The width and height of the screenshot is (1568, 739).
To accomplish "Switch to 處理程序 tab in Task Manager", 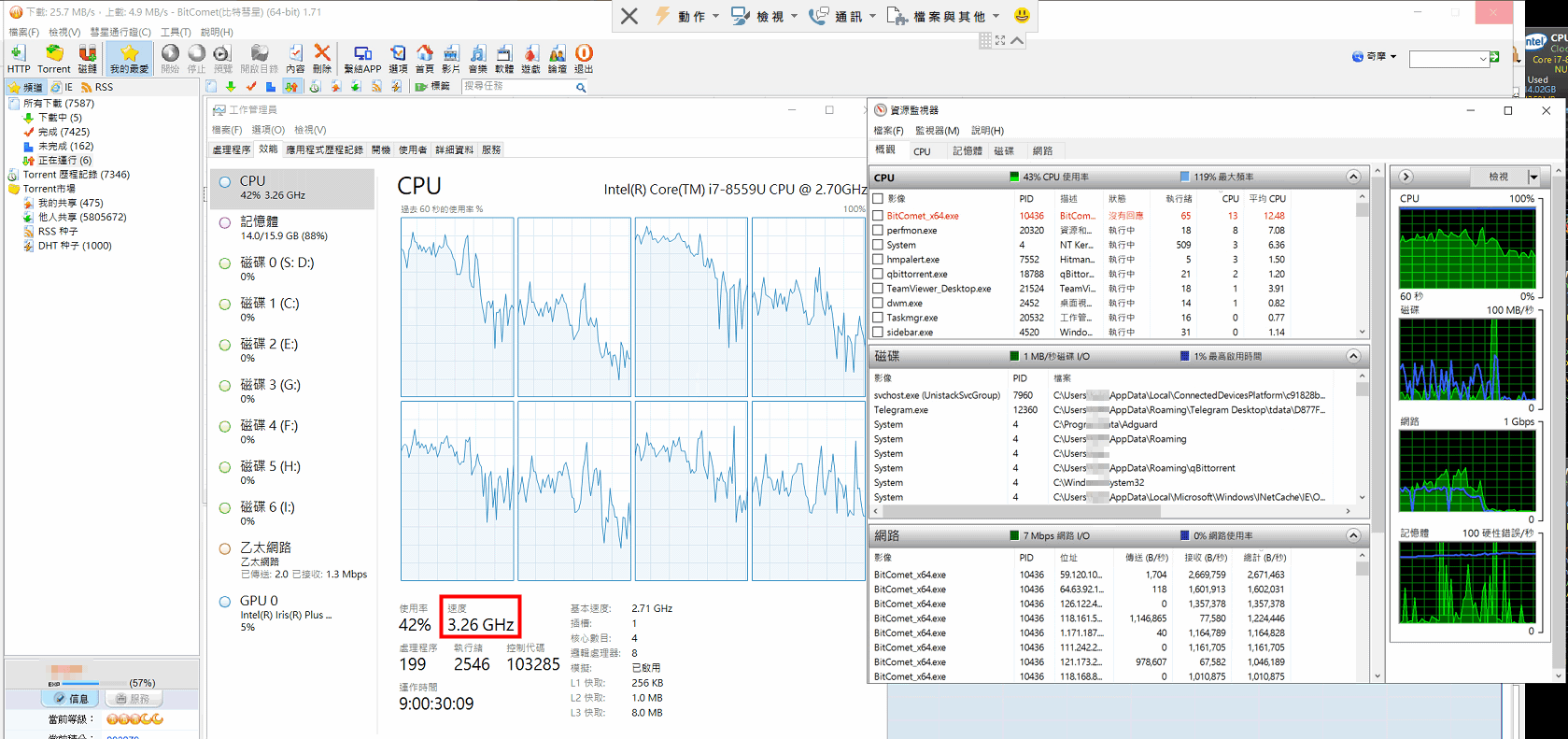I will (x=232, y=149).
